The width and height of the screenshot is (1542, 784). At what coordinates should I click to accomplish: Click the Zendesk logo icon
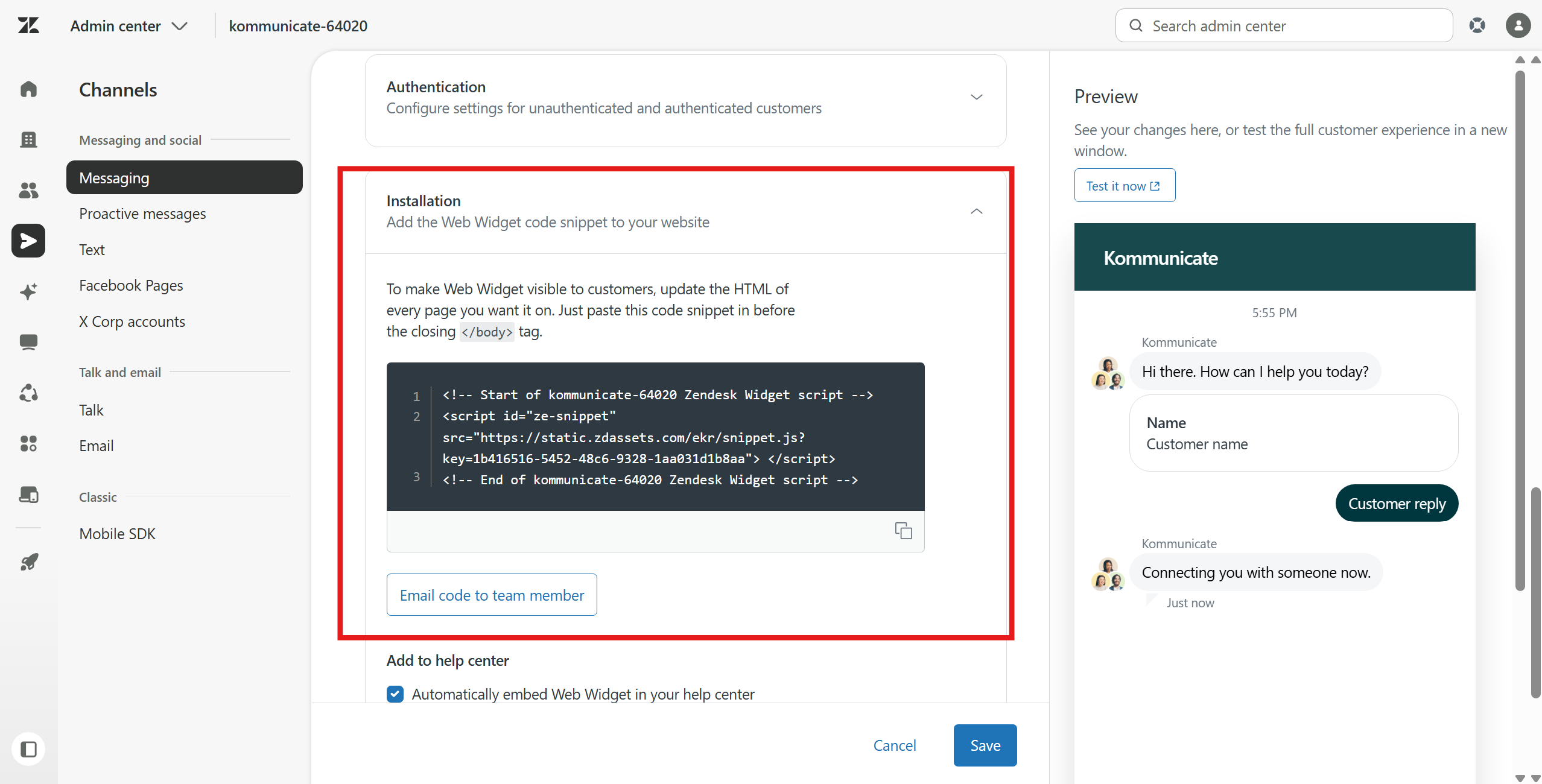[28, 25]
